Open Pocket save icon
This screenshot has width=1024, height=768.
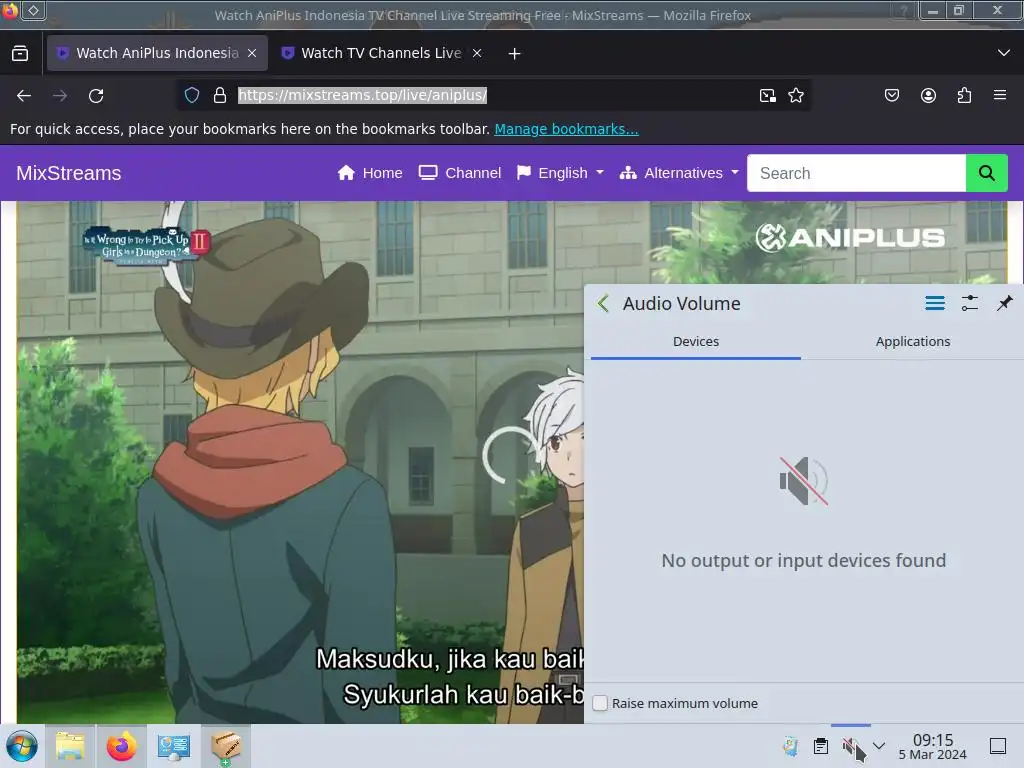point(892,96)
